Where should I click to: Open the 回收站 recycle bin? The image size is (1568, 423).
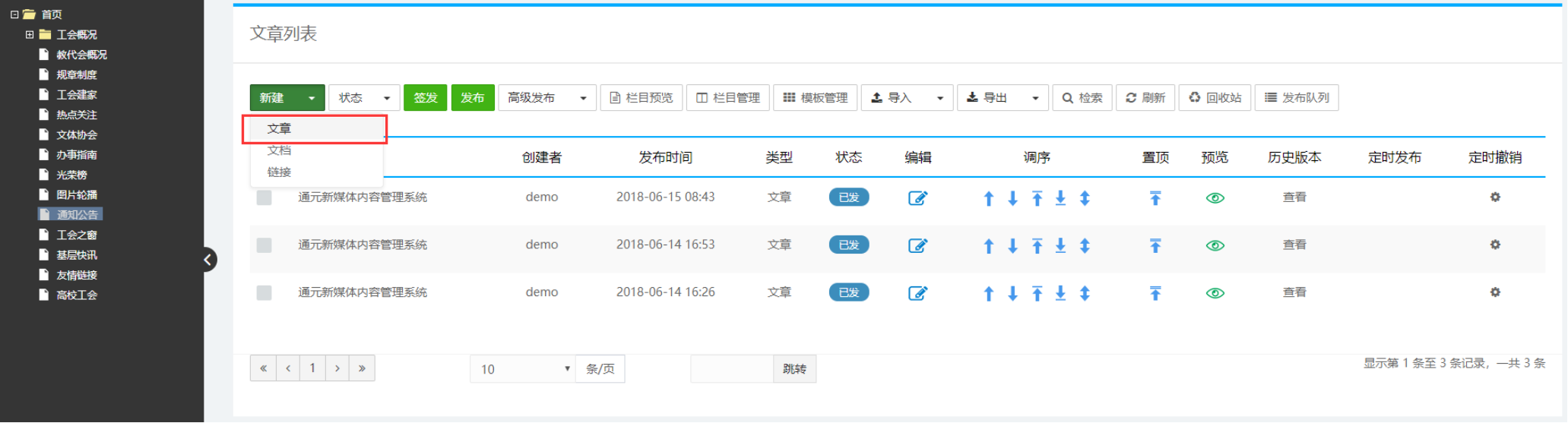click(x=1214, y=98)
